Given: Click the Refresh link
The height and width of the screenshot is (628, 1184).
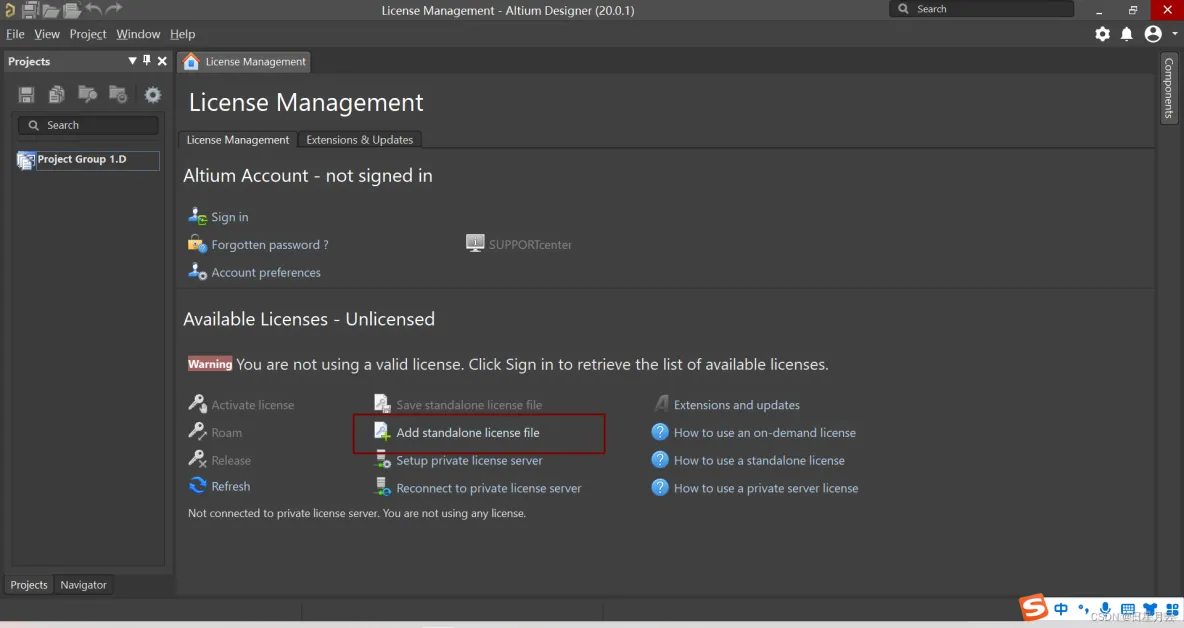Looking at the screenshot, I should 230,487.
